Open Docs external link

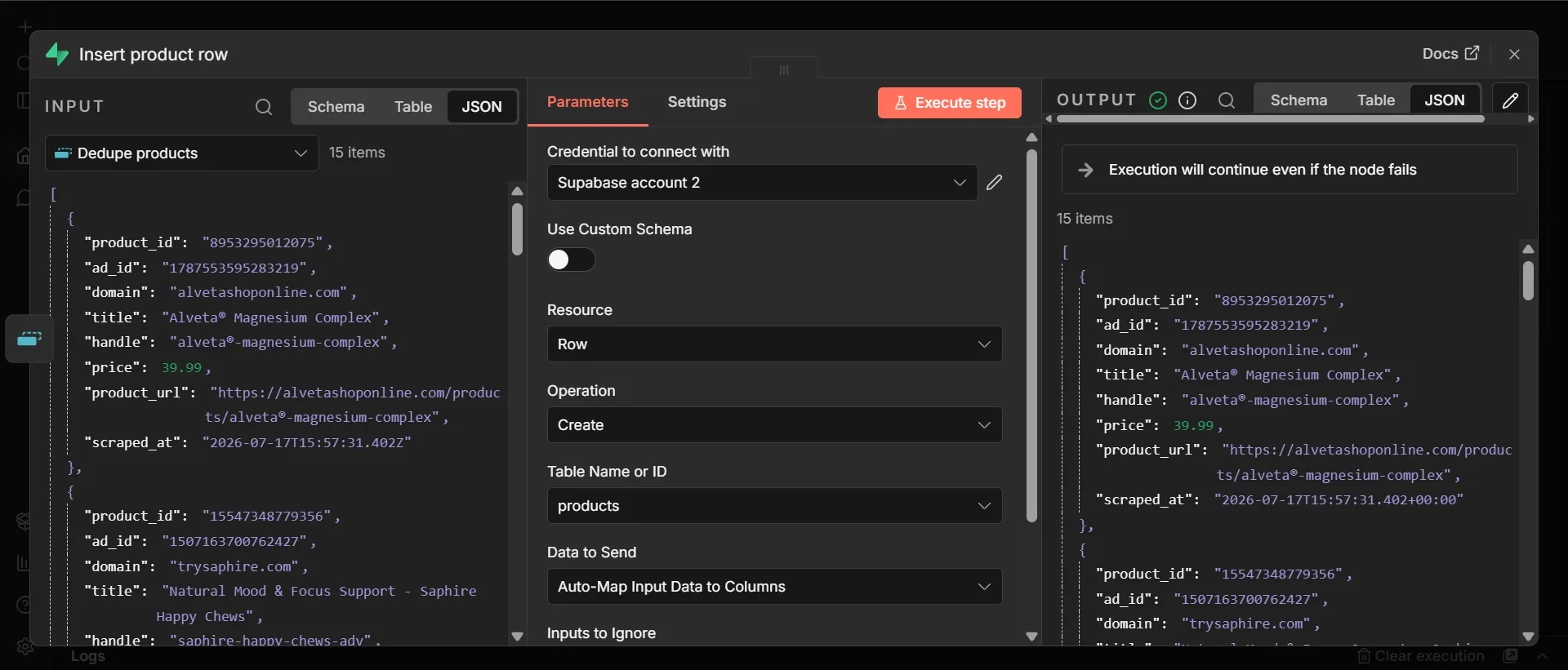[x=1450, y=54]
